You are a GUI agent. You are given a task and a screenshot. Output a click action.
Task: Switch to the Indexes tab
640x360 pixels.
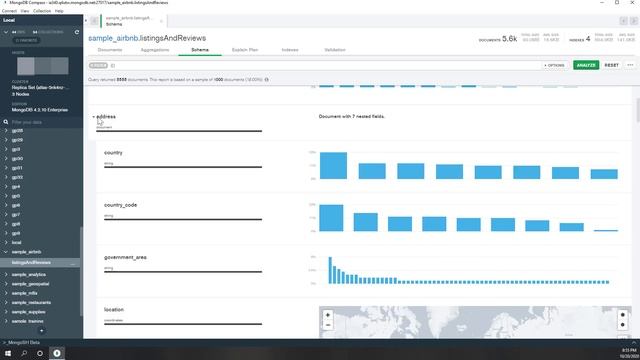(290, 50)
